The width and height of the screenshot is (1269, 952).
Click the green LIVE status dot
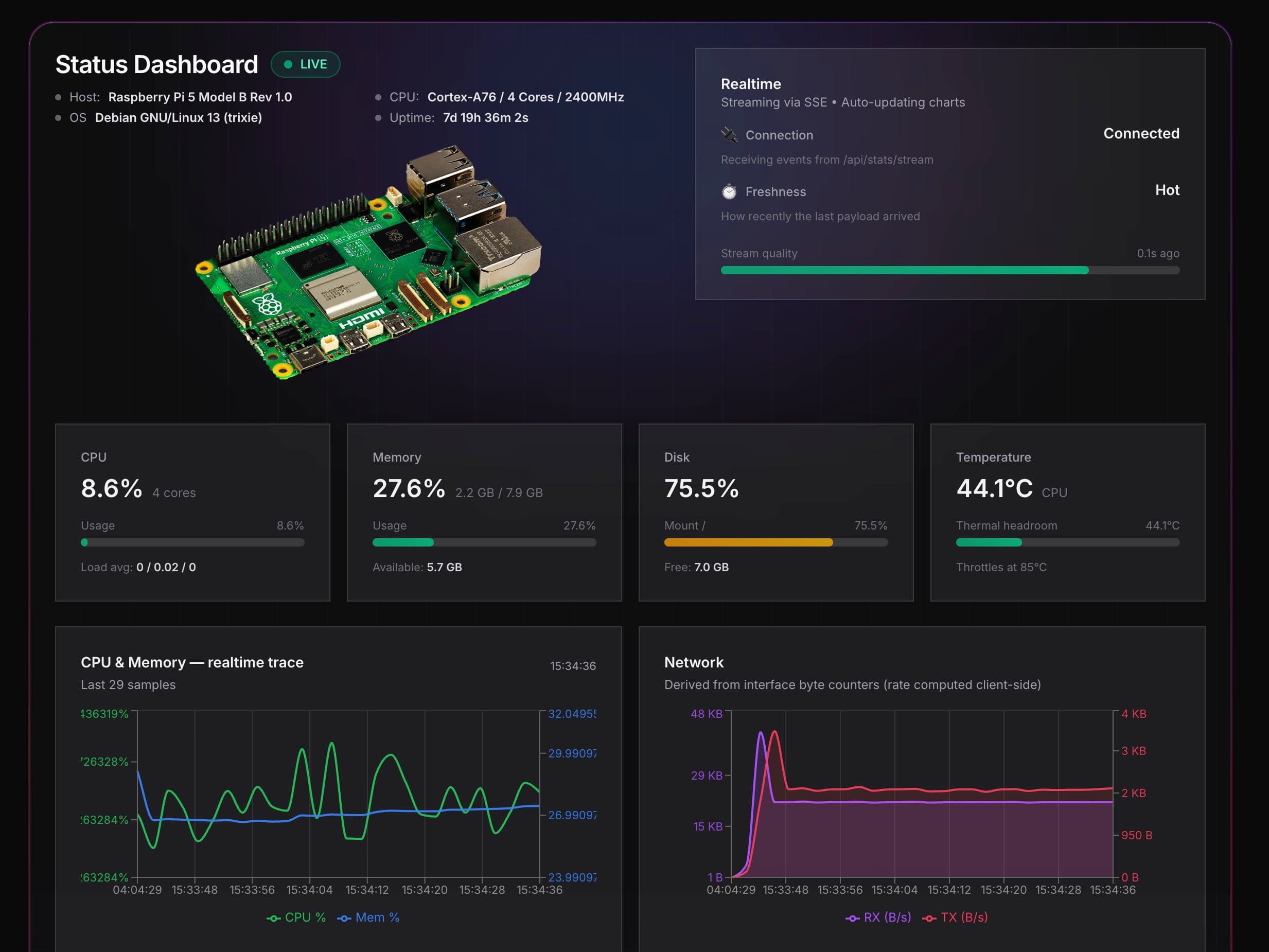point(289,64)
